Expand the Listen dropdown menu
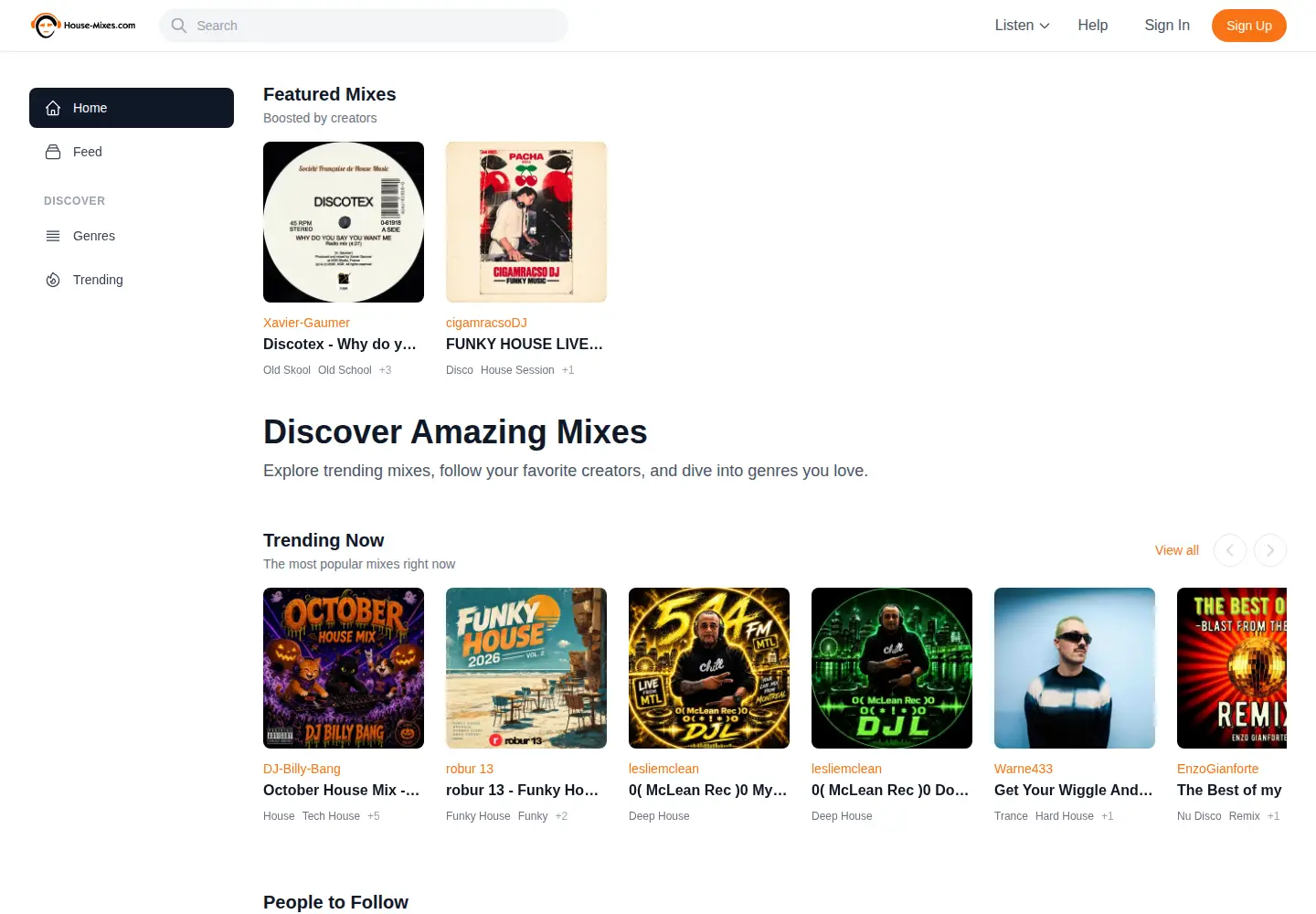Viewport: 1316px width, 914px height. tap(1022, 26)
